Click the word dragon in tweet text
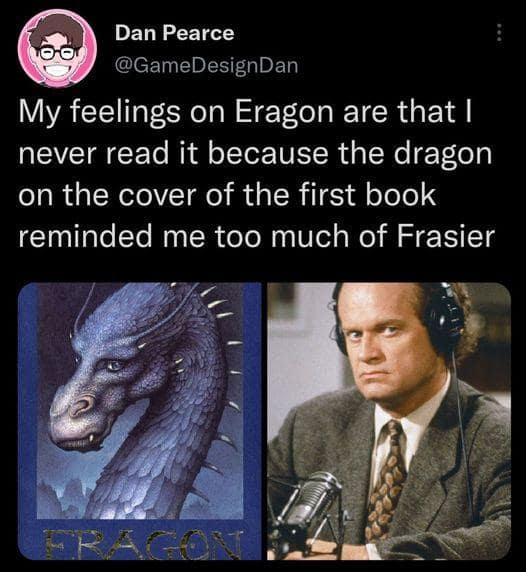 tap(443, 154)
